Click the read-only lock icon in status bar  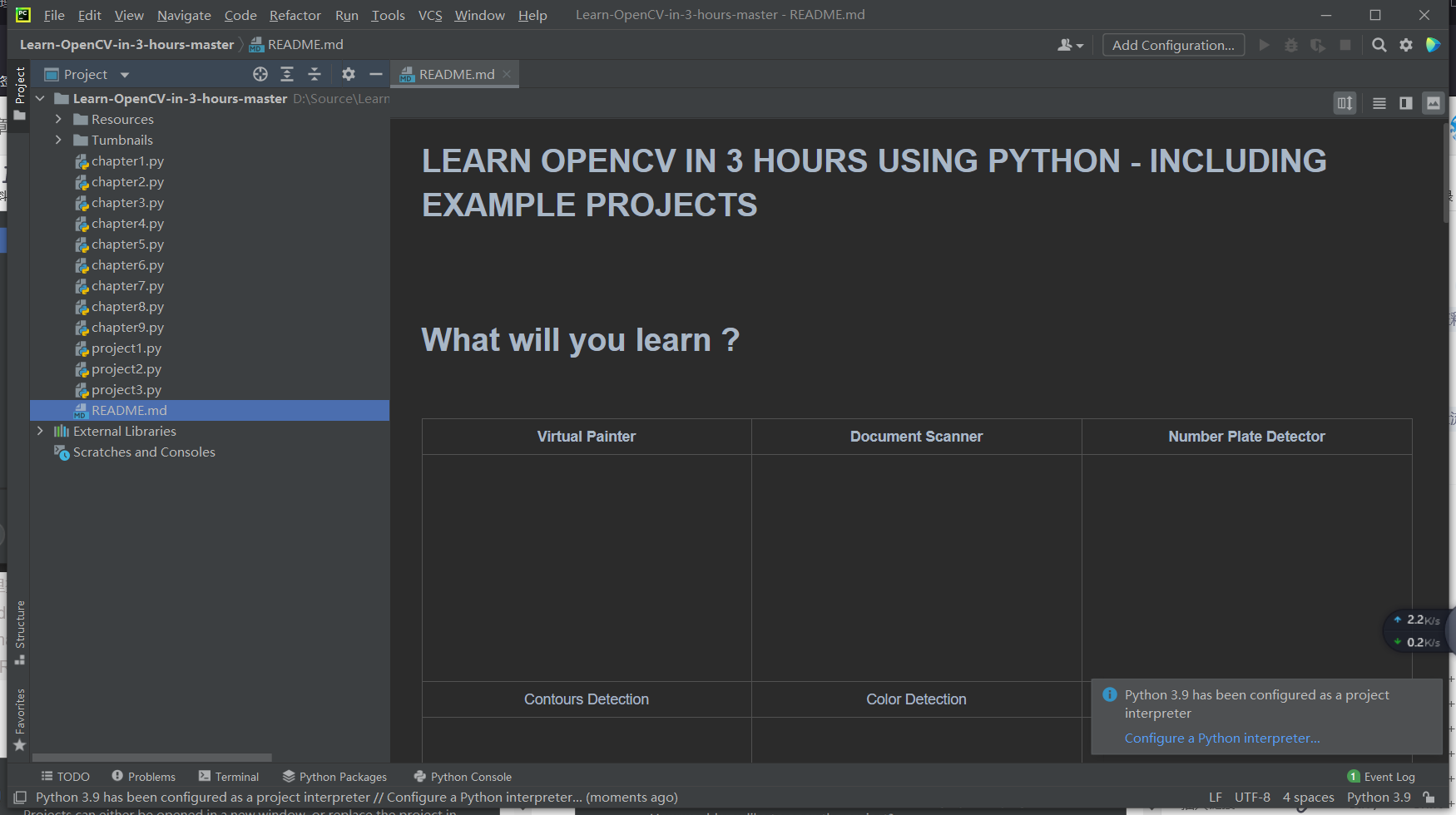(x=1429, y=797)
